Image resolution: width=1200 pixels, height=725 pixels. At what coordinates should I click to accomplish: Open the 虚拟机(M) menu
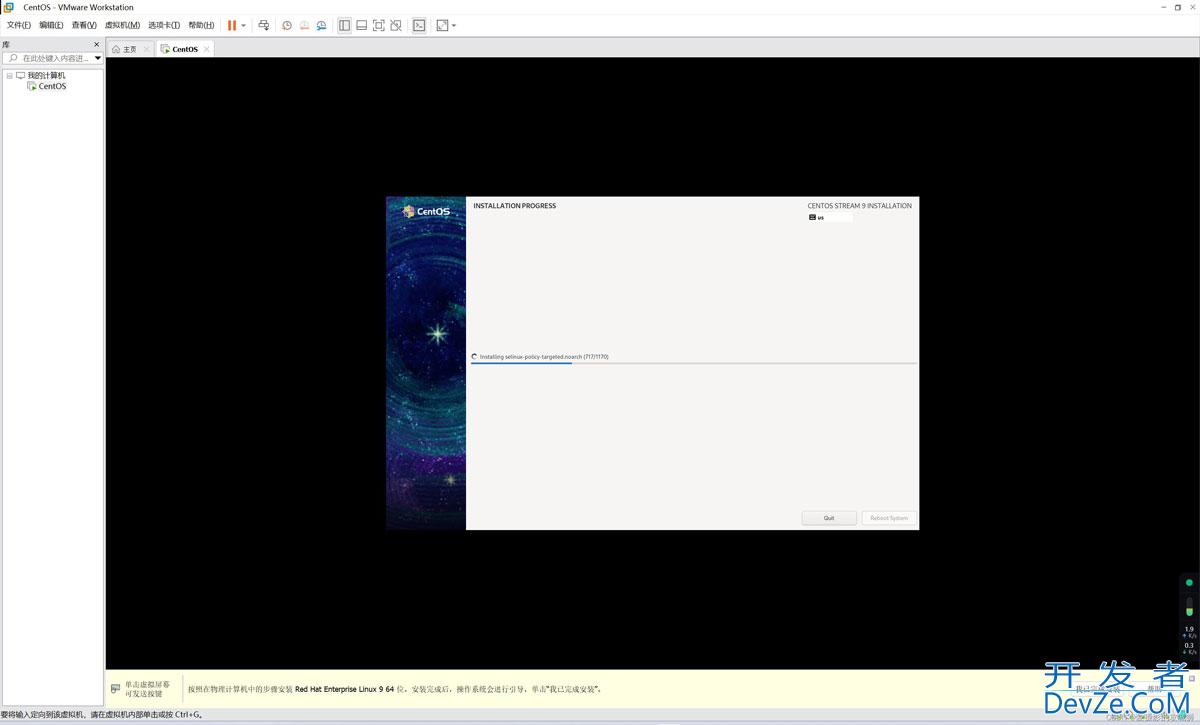122,25
